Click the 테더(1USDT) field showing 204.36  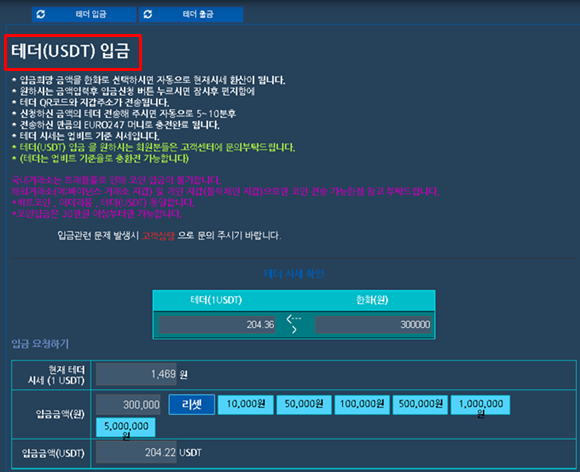tap(217, 325)
